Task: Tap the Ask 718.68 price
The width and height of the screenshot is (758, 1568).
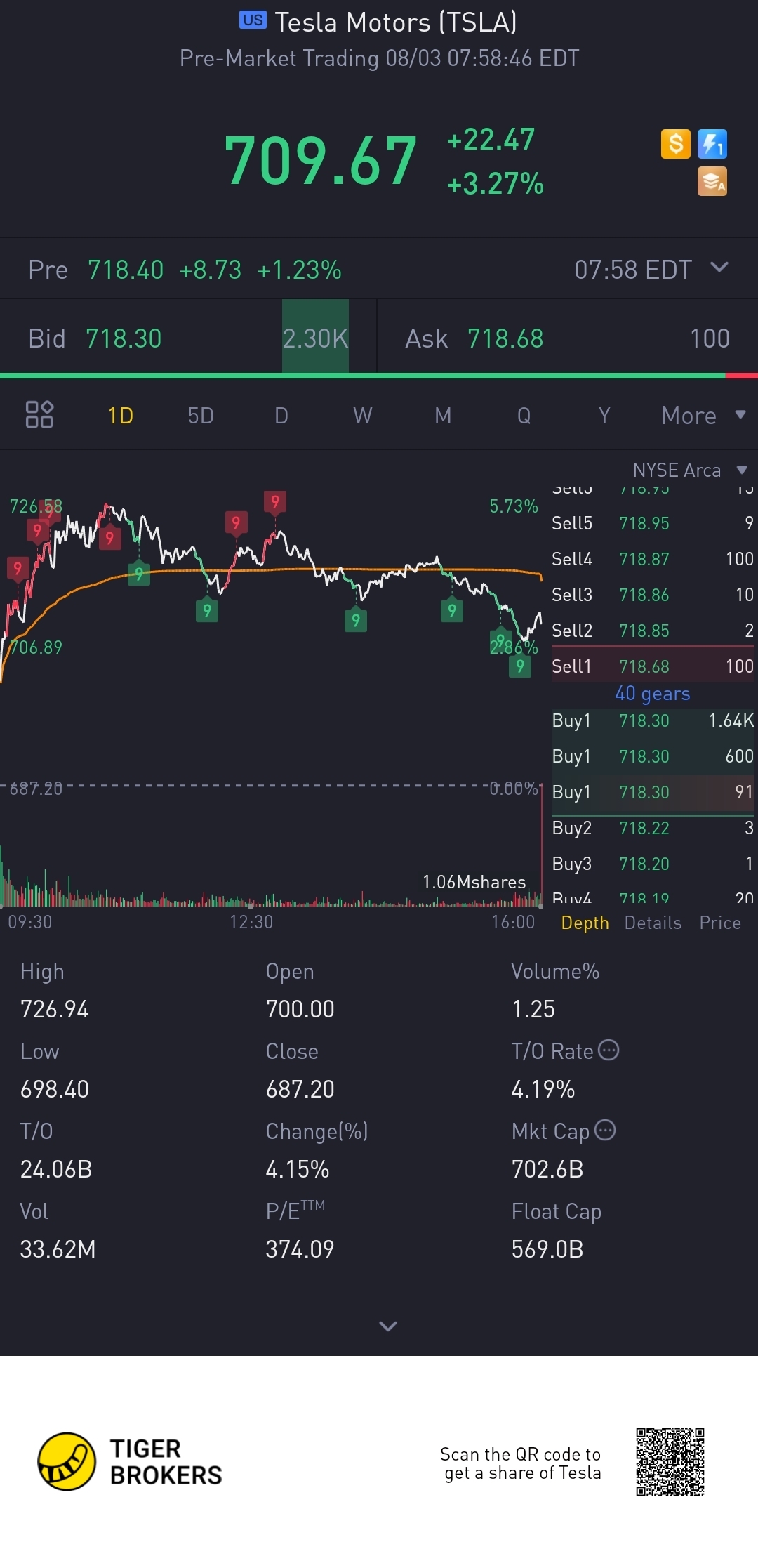Action: pos(505,338)
